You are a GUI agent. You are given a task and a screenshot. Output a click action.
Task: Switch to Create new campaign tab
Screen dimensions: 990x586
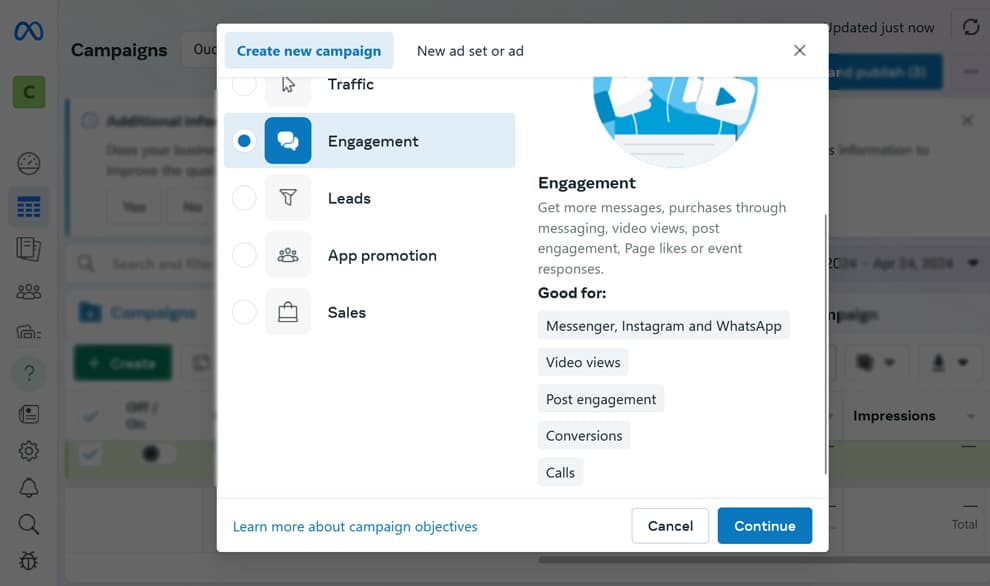pos(309,51)
